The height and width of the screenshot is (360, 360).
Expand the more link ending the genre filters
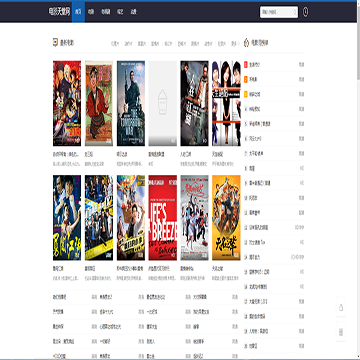point(236,43)
